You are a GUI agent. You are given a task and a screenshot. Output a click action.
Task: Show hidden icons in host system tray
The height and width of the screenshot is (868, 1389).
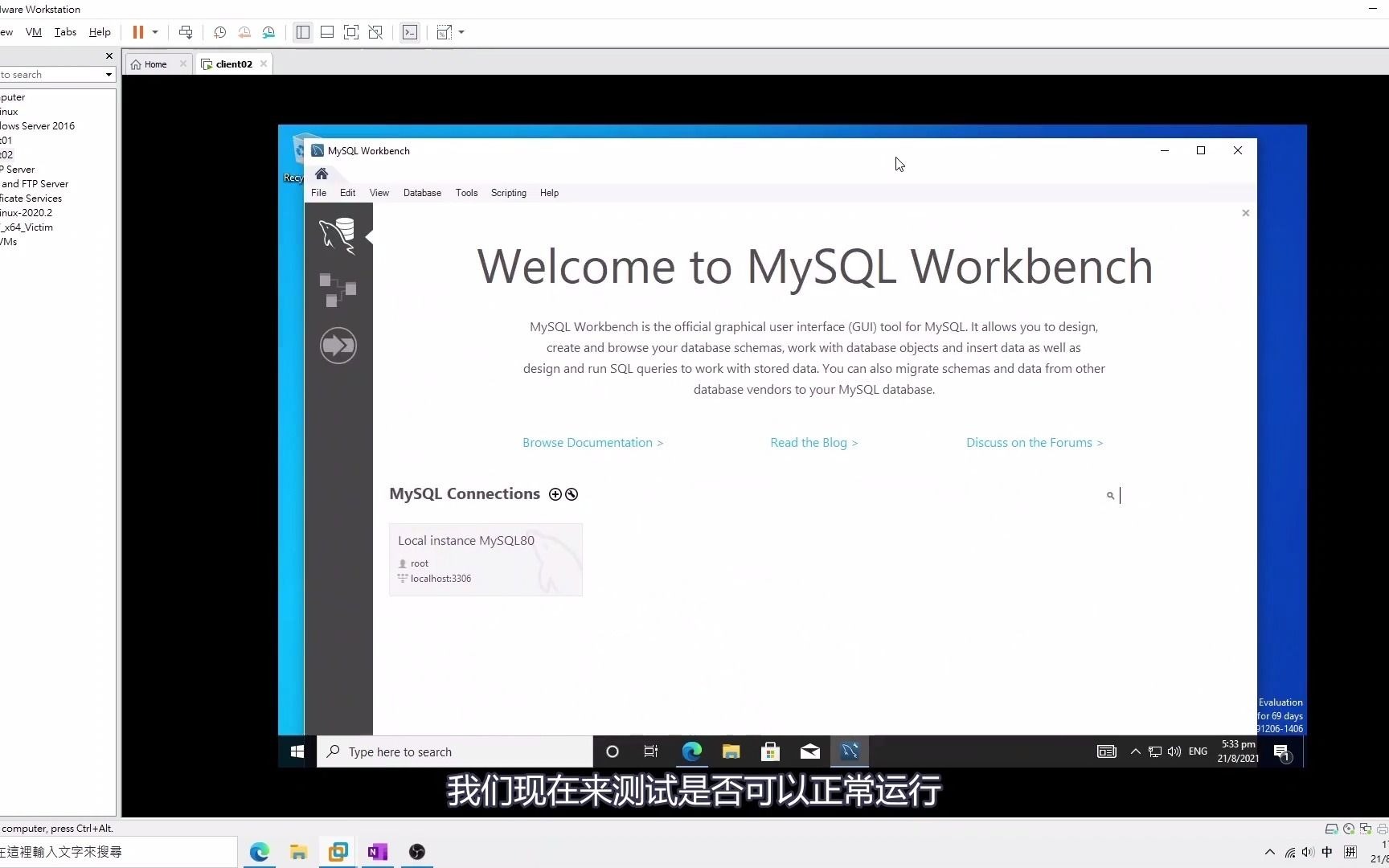coord(1270,852)
